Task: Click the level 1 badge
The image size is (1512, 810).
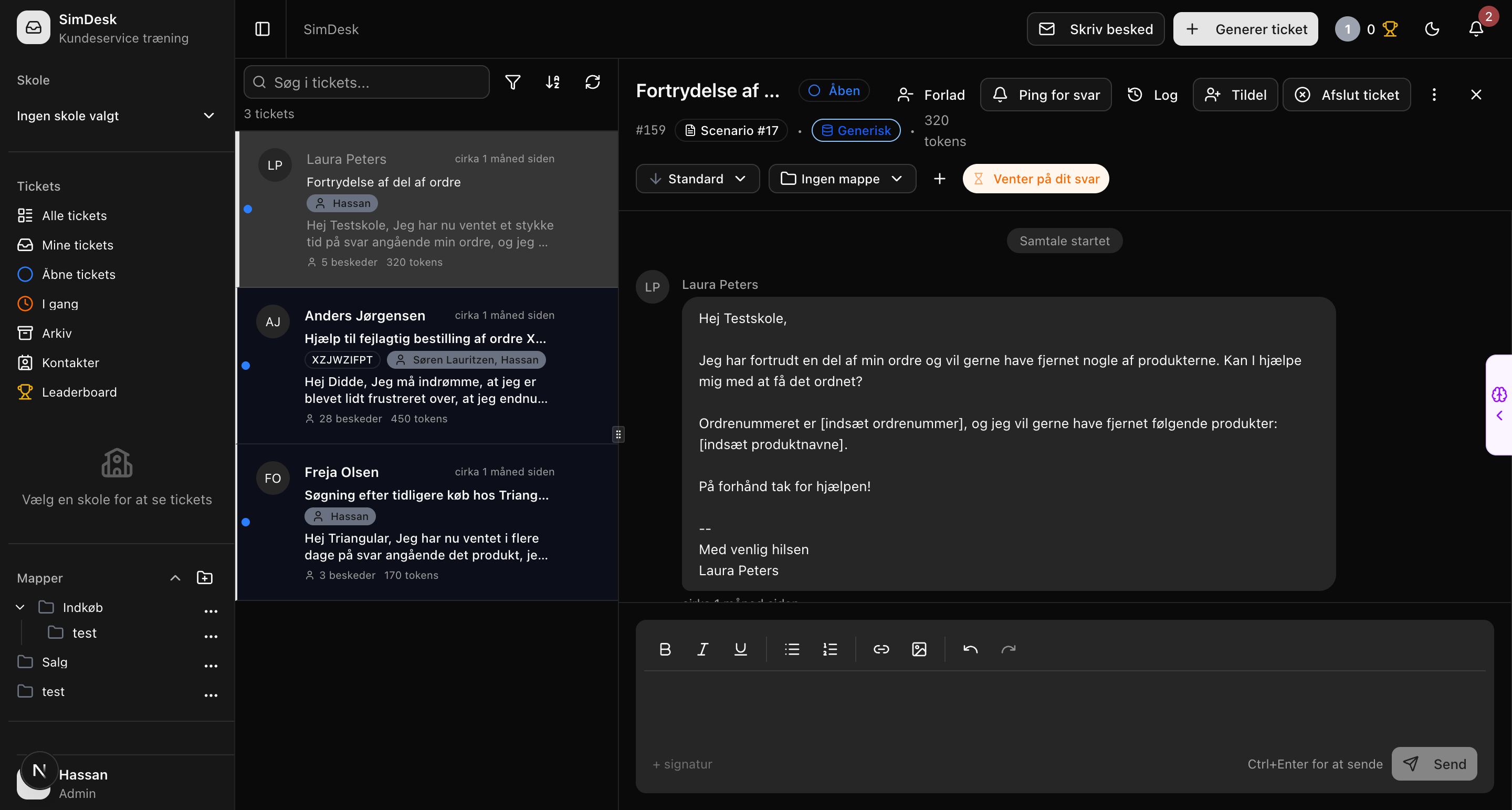Action: coord(1347,29)
